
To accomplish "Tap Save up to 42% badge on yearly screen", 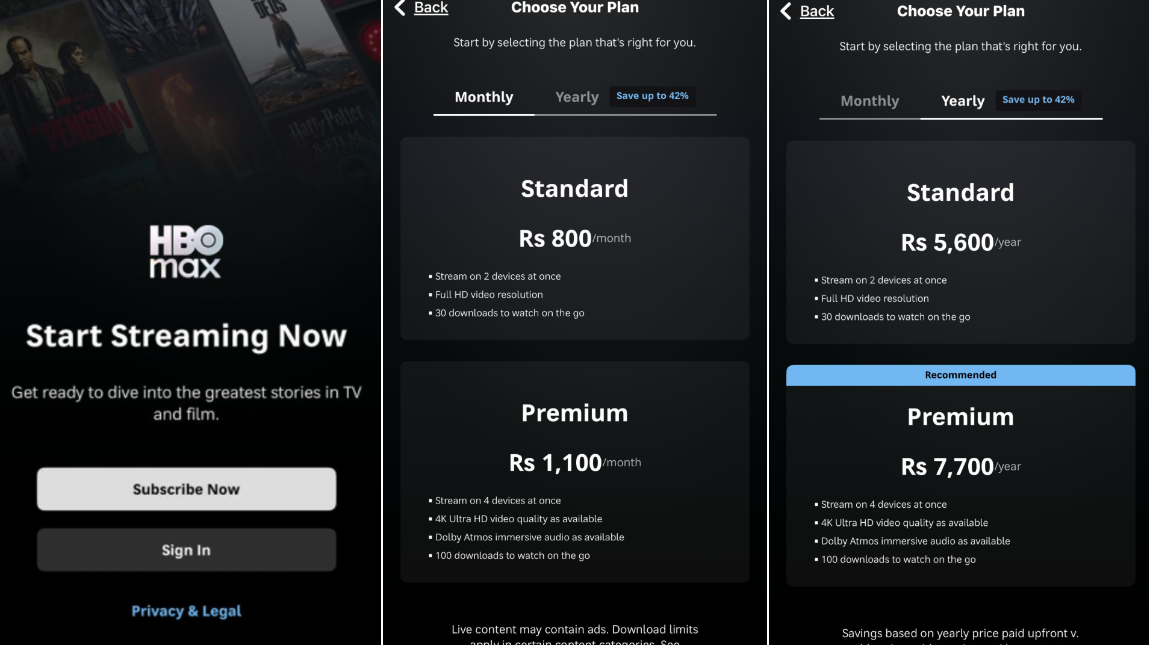I will [1038, 100].
